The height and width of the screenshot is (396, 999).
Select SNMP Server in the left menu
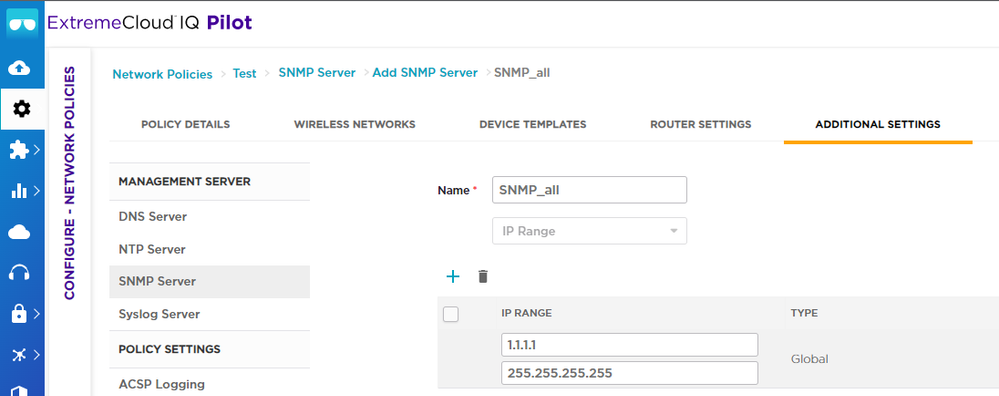(x=210, y=281)
